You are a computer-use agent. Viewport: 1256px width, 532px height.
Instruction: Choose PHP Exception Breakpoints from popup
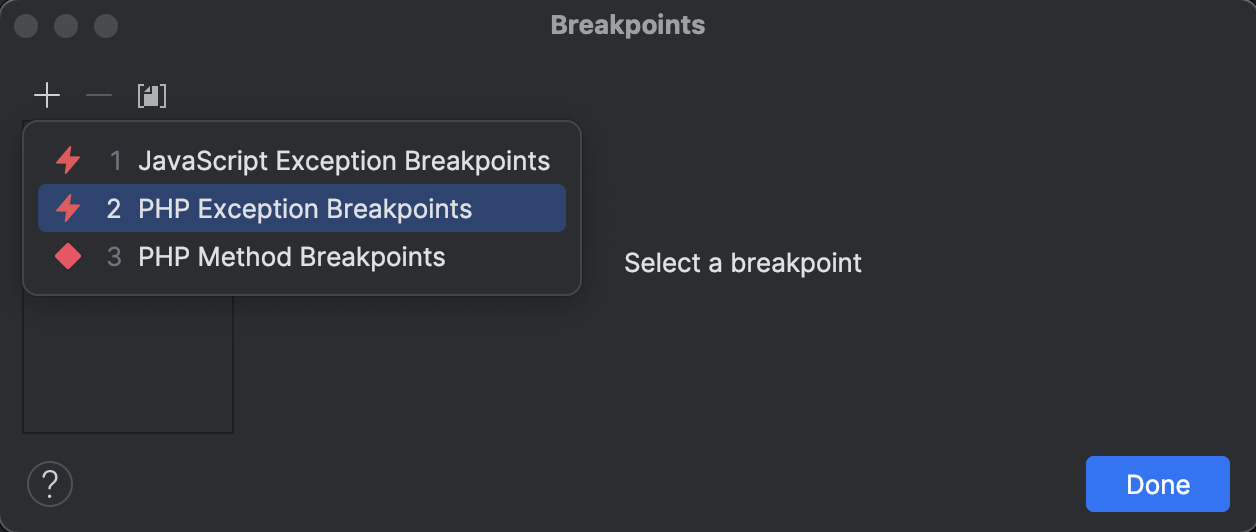(x=305, y=208)
